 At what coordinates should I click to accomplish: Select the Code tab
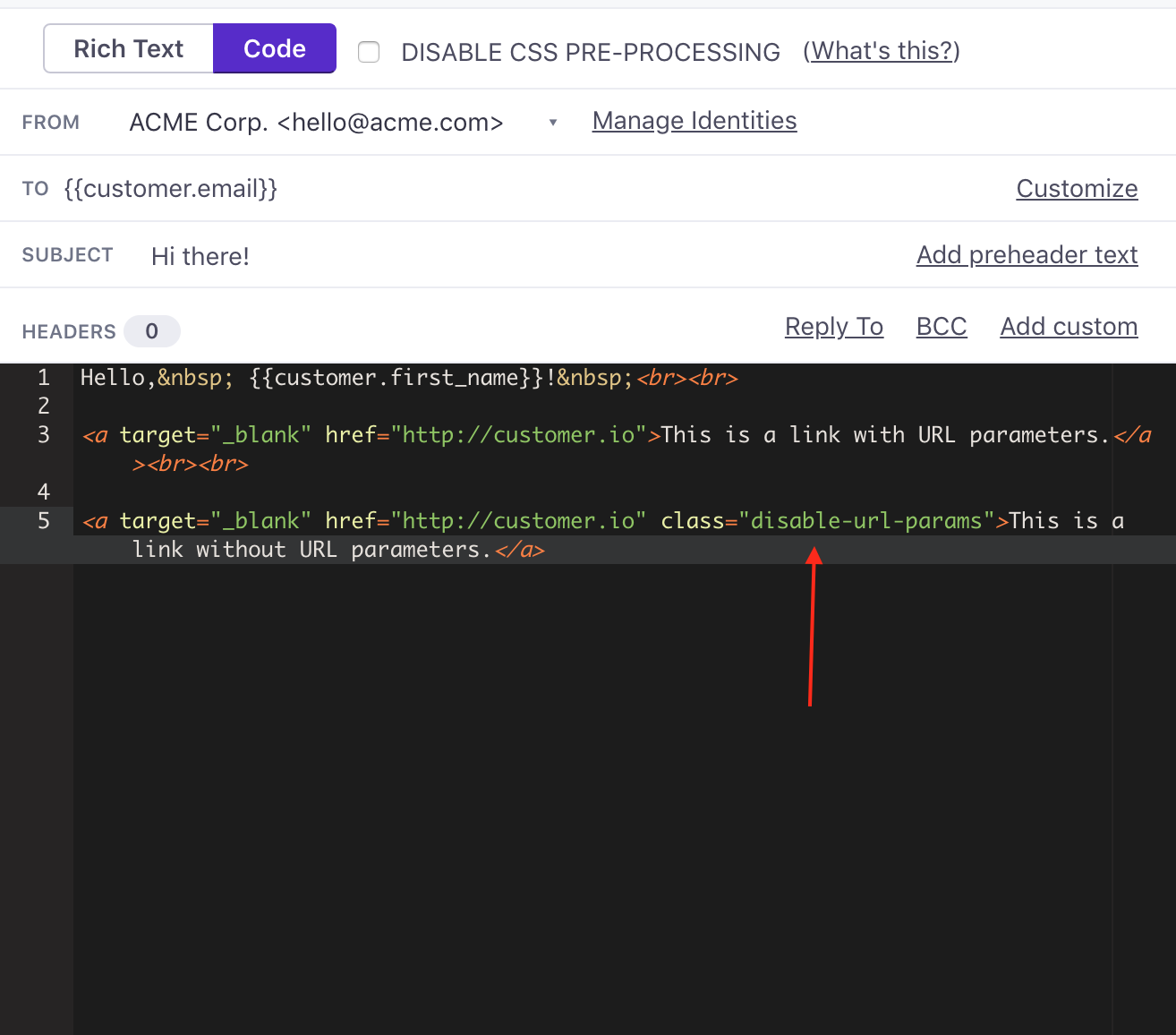(x=274, y=47)
